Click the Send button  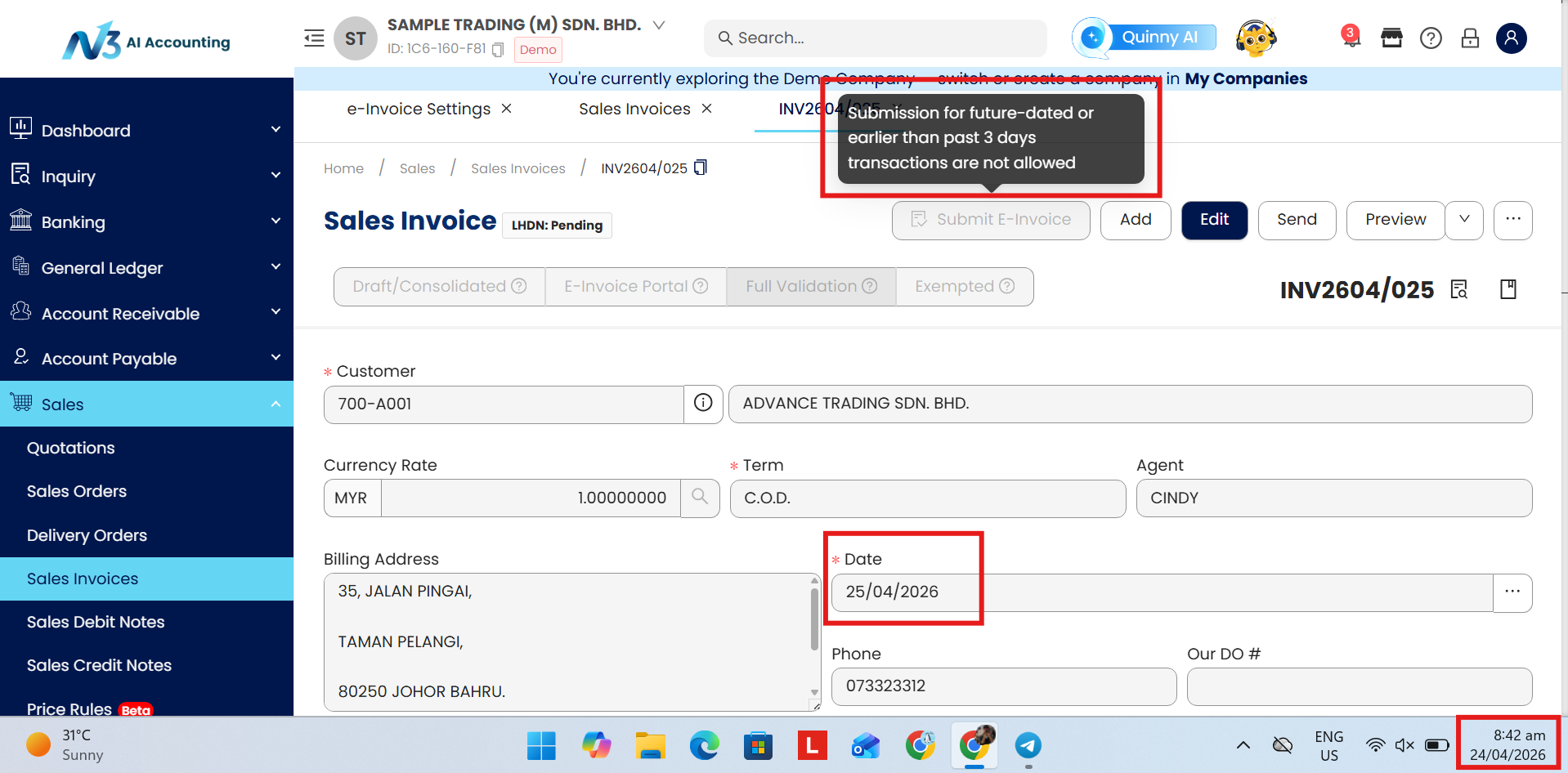(1297, 220)
